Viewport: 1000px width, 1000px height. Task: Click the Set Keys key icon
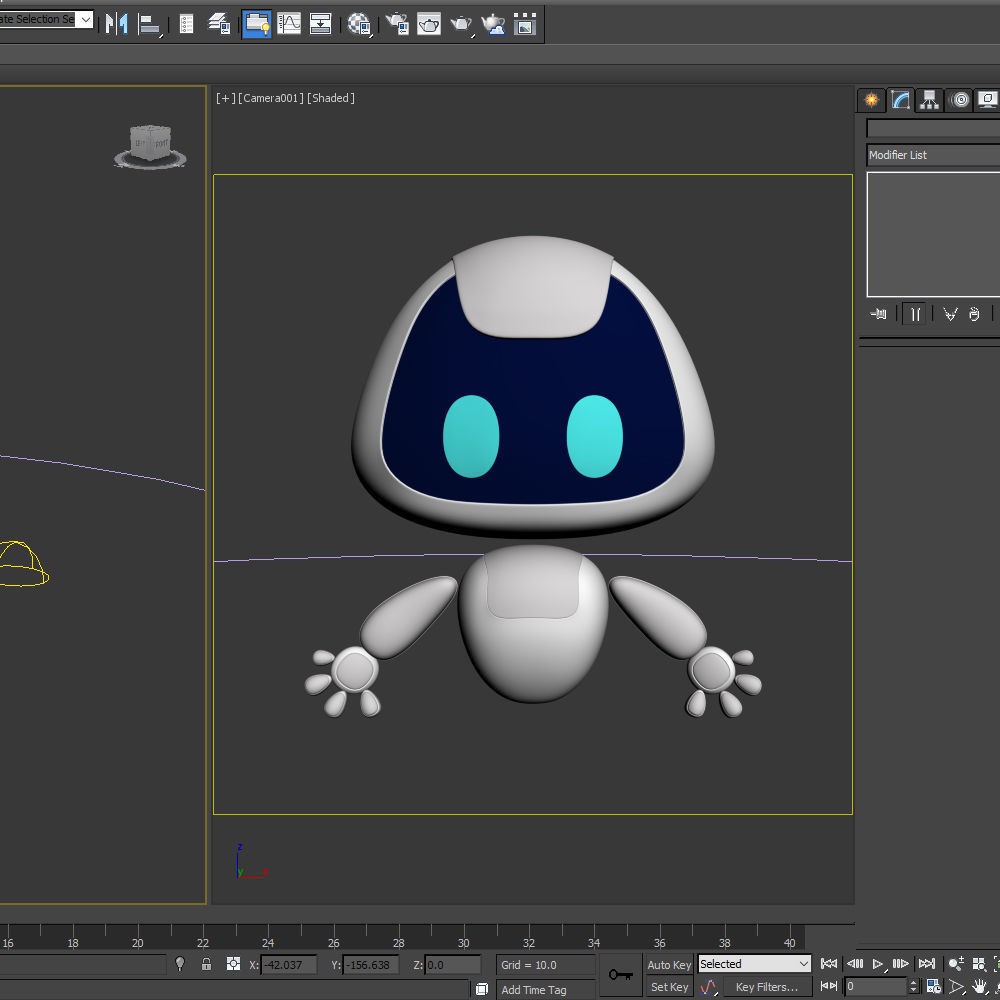[621, 975]
